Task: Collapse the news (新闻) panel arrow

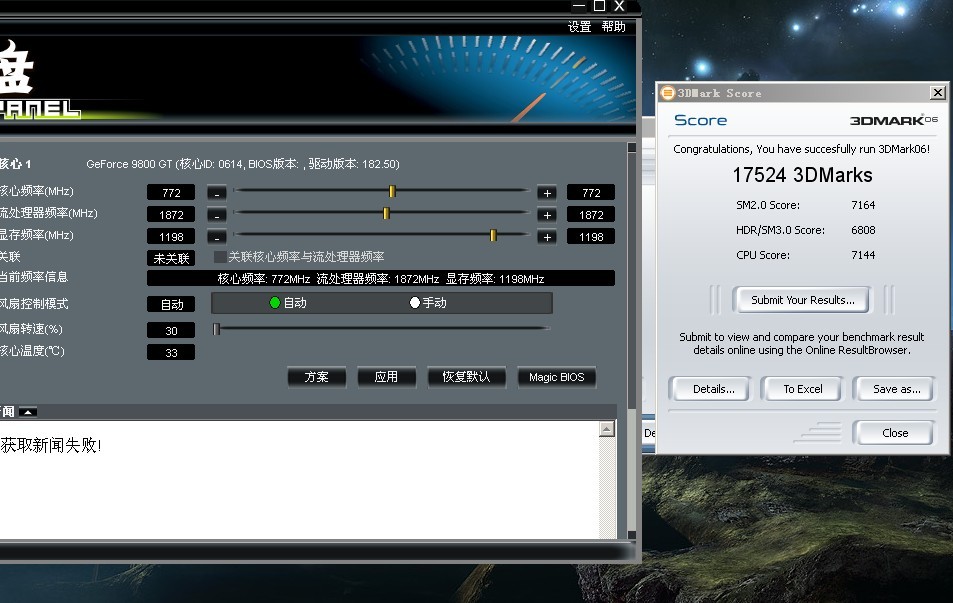Action: coord(28,411)
